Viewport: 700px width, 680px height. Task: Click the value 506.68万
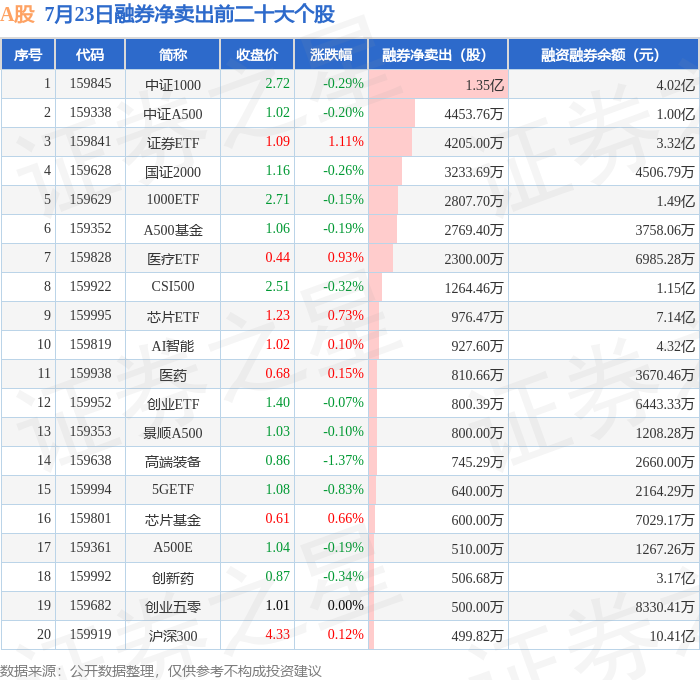pos(477,578)
